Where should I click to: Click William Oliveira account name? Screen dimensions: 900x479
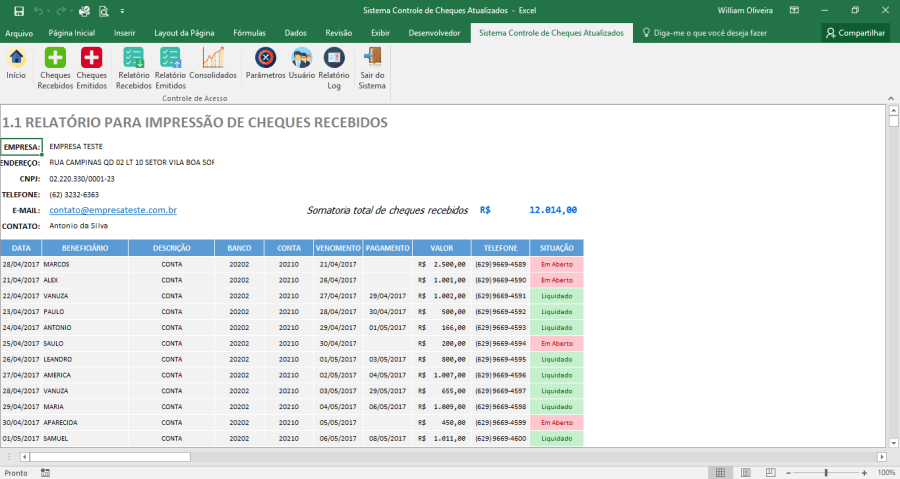(745, 10)
